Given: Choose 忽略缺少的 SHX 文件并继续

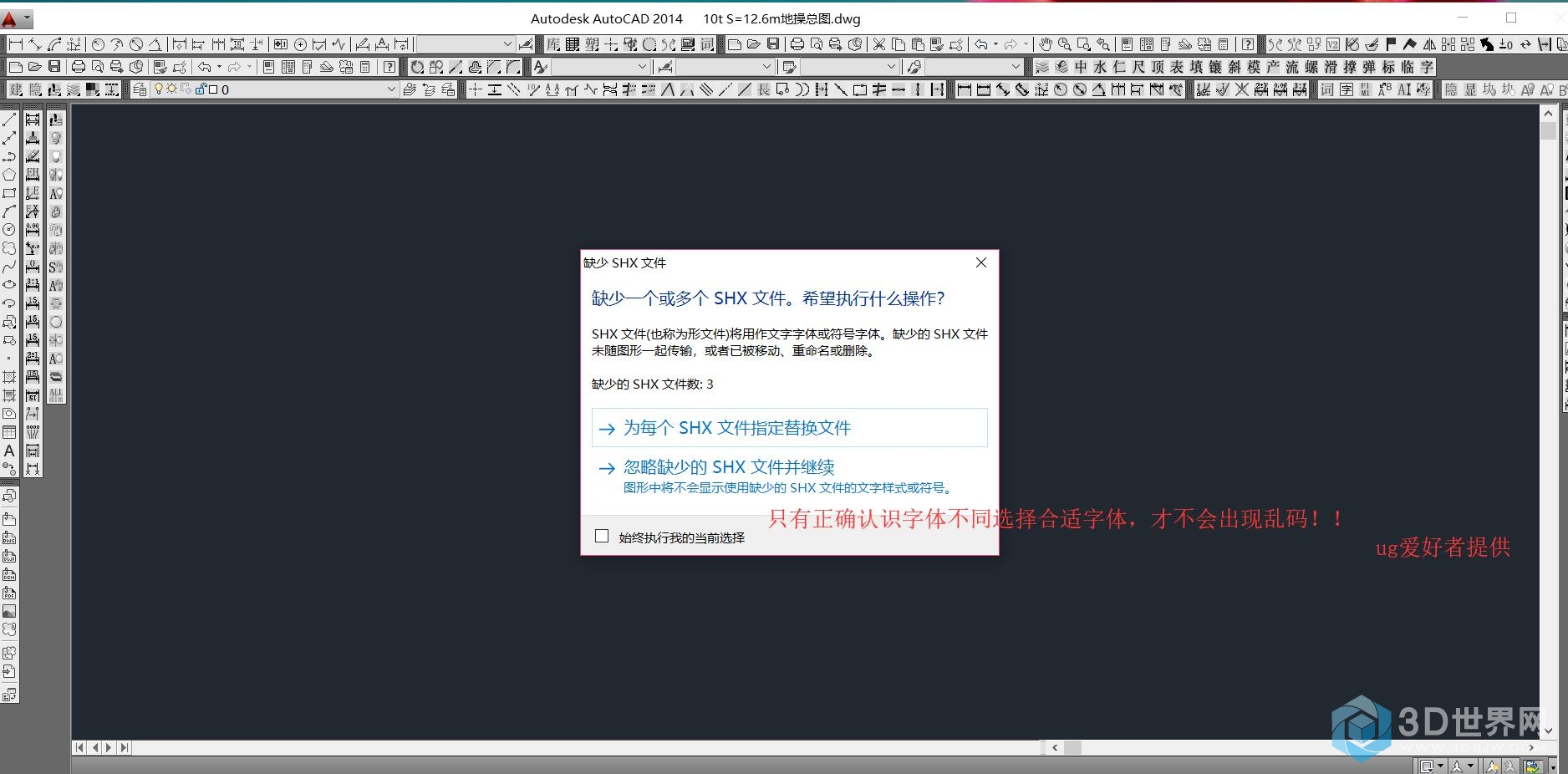Looking at the screenshot, I should [x=789, y=476].
